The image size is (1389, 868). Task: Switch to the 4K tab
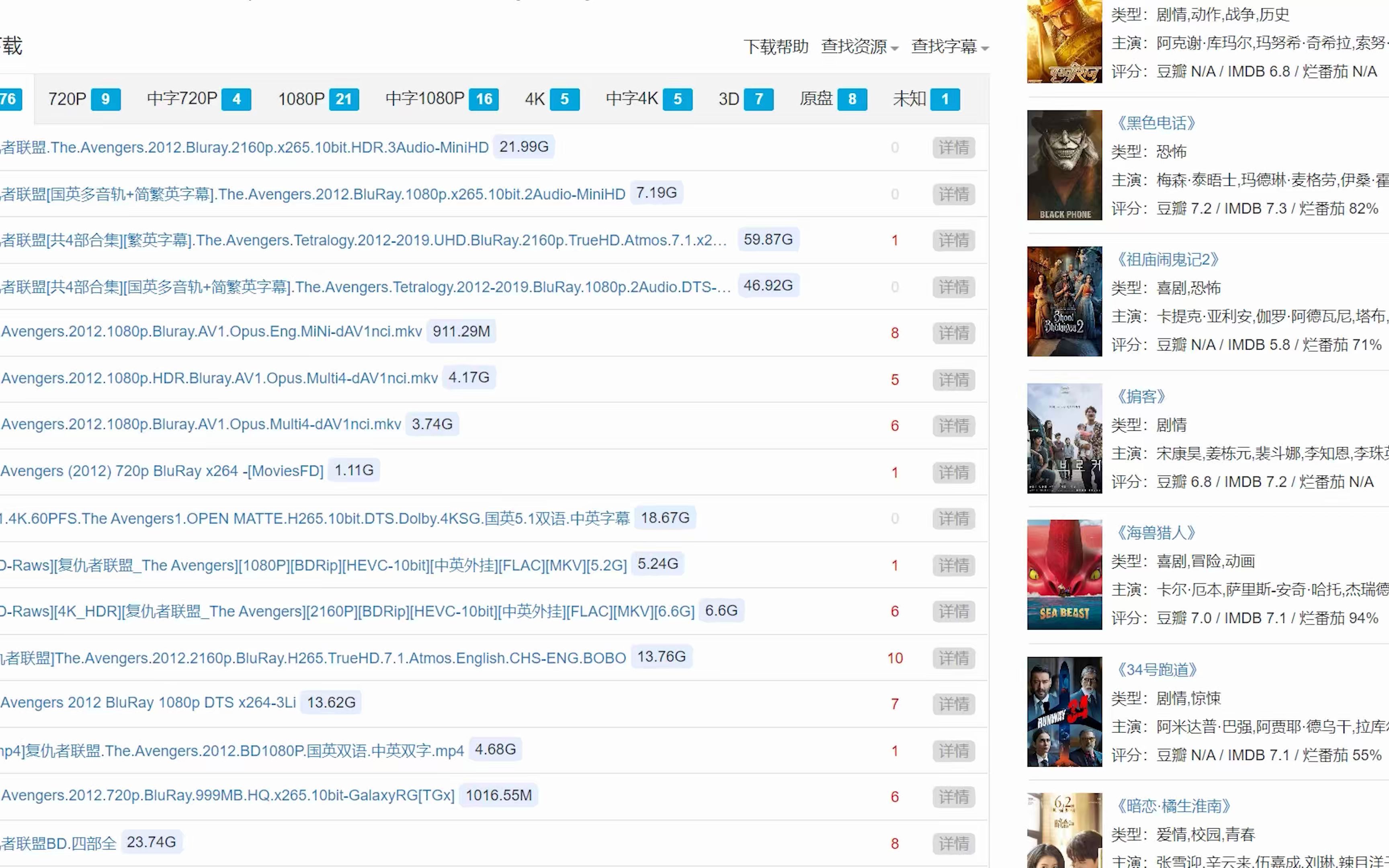(x=551, y=99)
